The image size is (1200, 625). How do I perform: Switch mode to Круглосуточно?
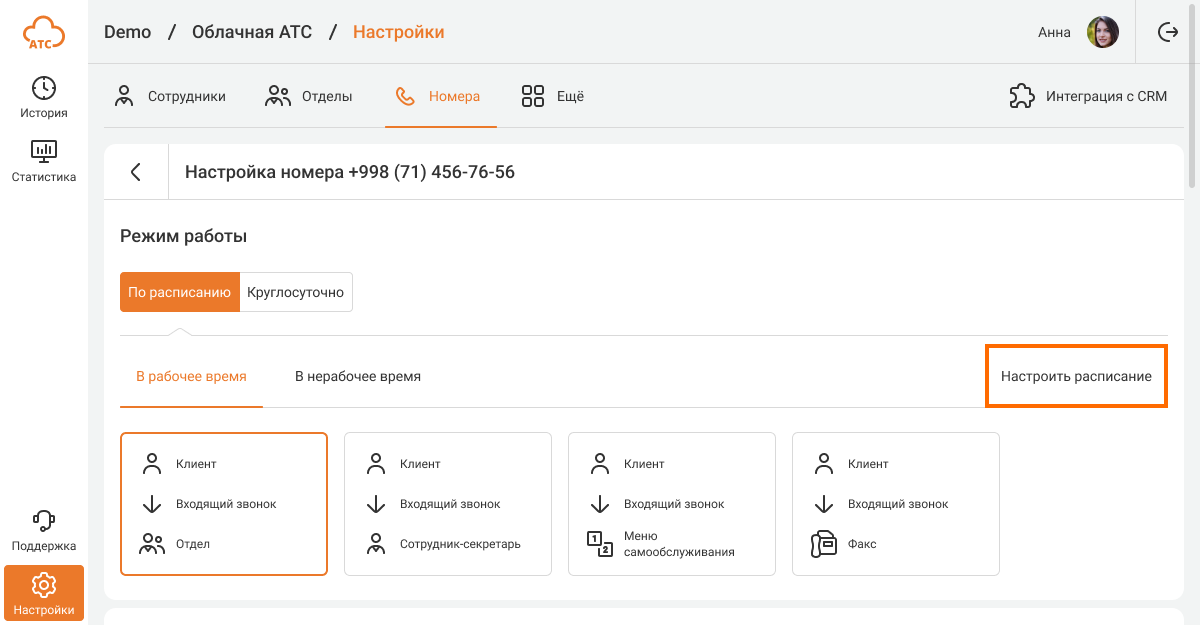click(x=295, y=292)
